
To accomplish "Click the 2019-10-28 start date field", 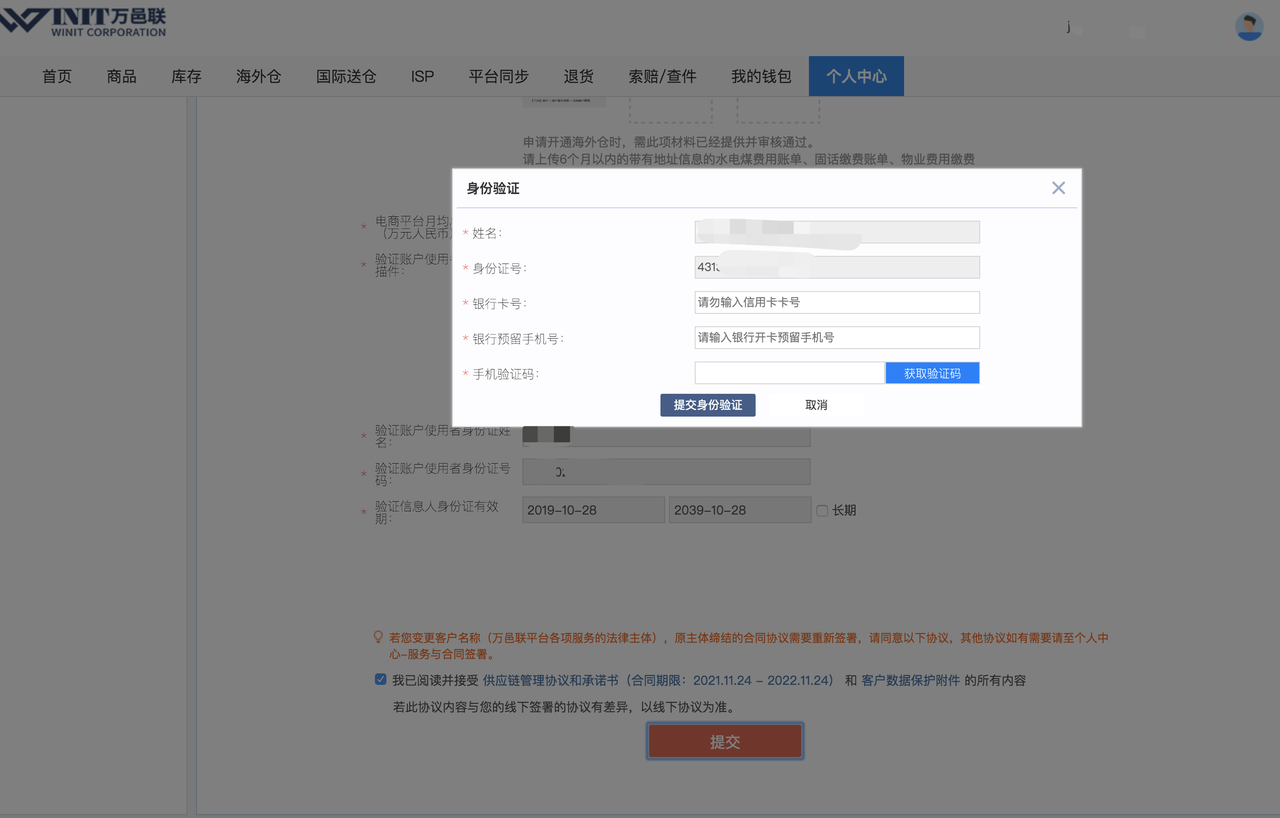I will [594, 510].
